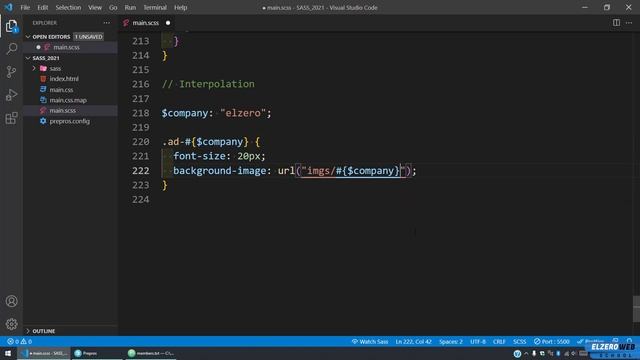Viewport: 640px width, 360px height.
Task: Open the Source Control view
Action: [x=11, y=72]
